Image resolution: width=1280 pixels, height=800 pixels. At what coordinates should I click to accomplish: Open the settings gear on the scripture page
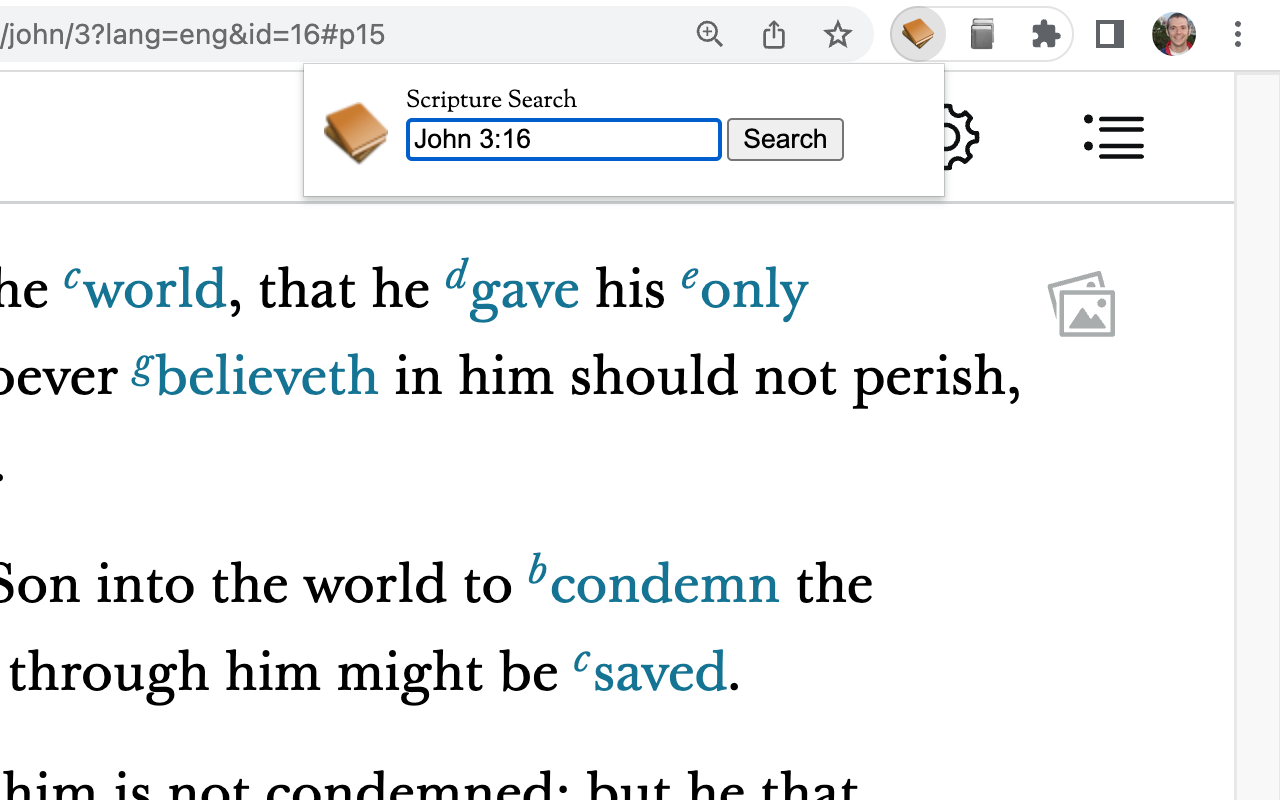[x=953, y=137]
